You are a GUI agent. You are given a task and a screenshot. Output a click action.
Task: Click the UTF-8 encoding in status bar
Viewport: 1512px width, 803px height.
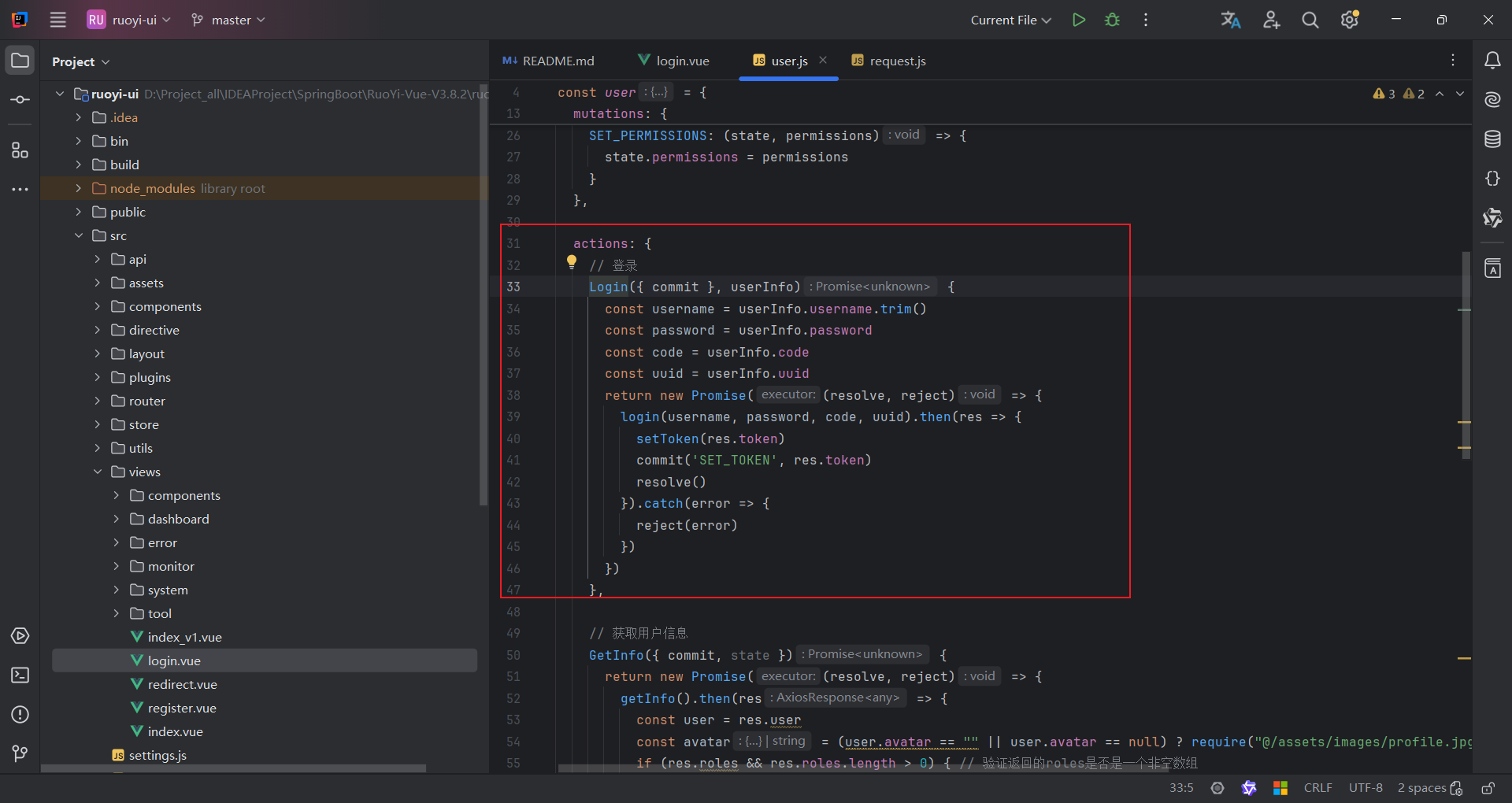tap(1366, 788)
